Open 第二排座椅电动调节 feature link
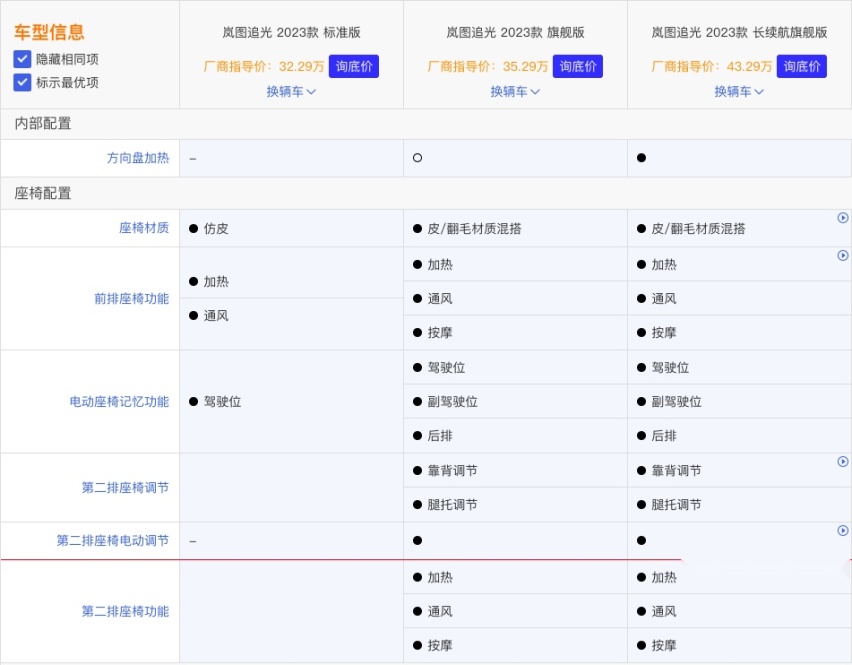Viewport: 852px width, 665px height. point(112,541)
